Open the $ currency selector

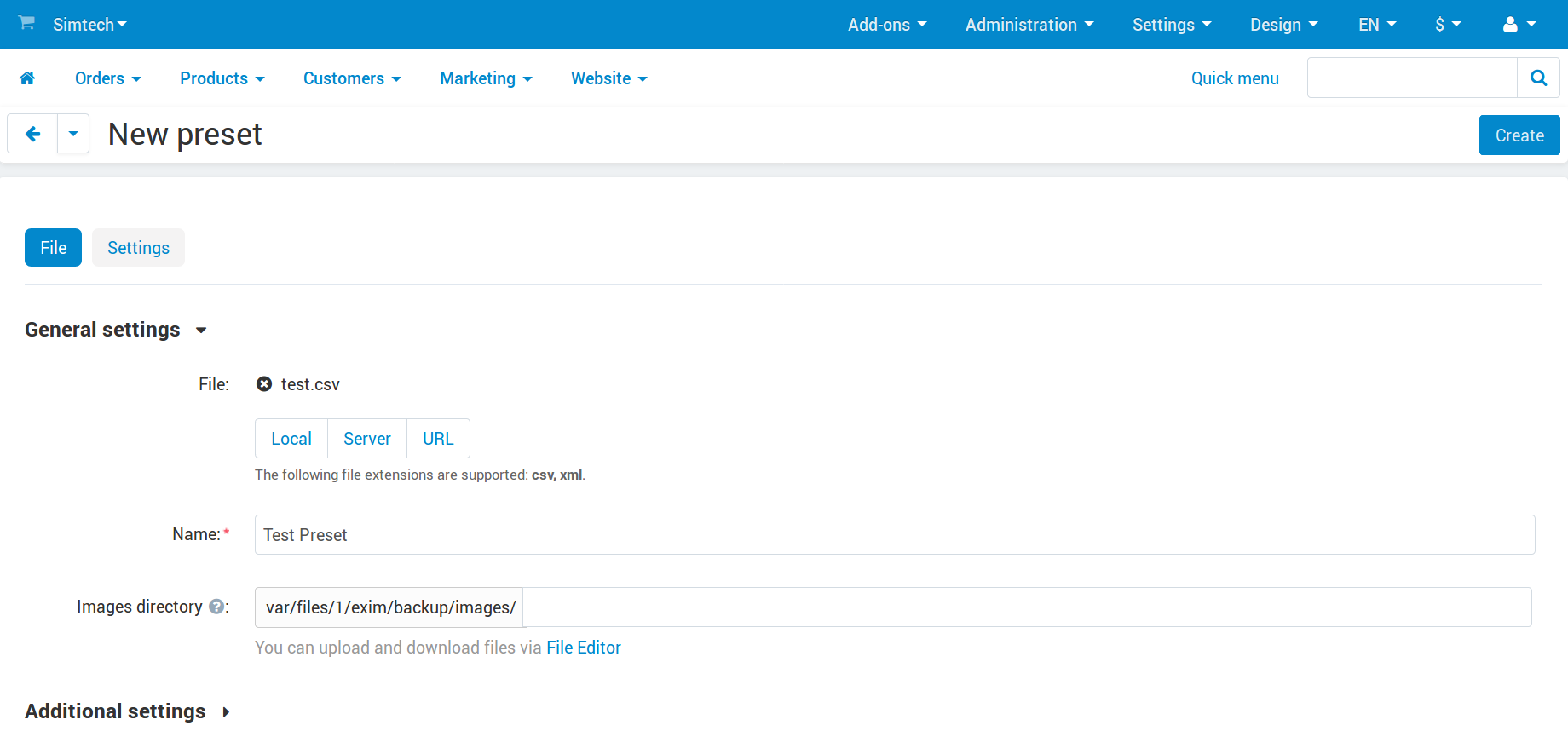[x=1448, y=25]
